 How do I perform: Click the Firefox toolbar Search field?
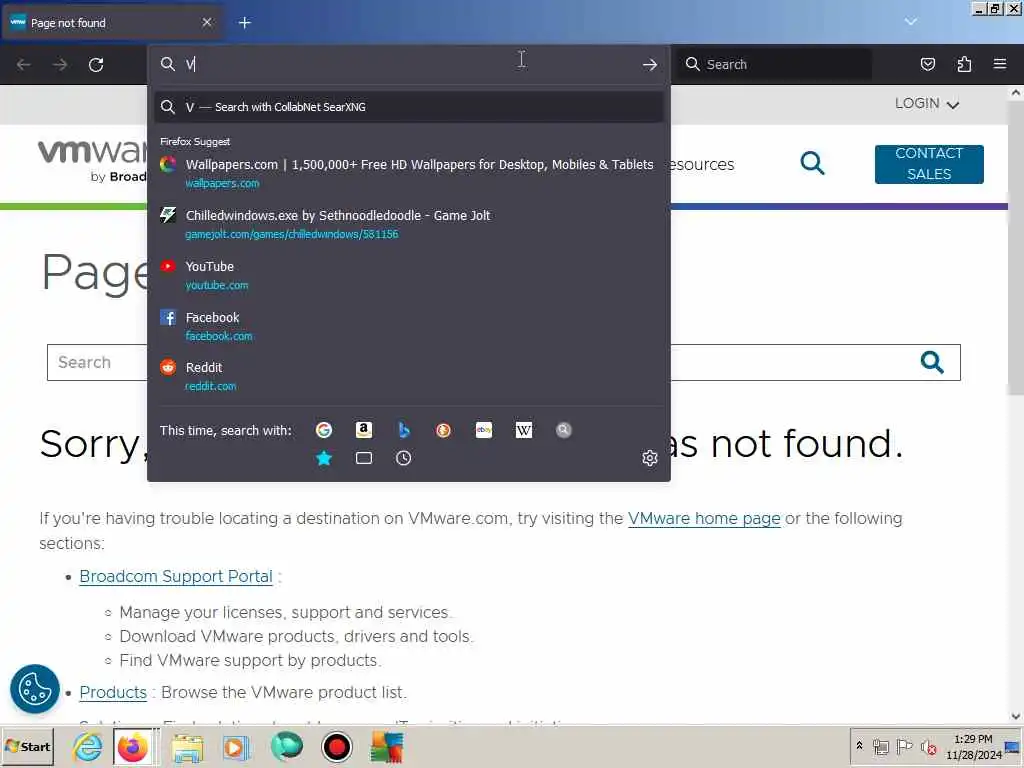[774, 64]
